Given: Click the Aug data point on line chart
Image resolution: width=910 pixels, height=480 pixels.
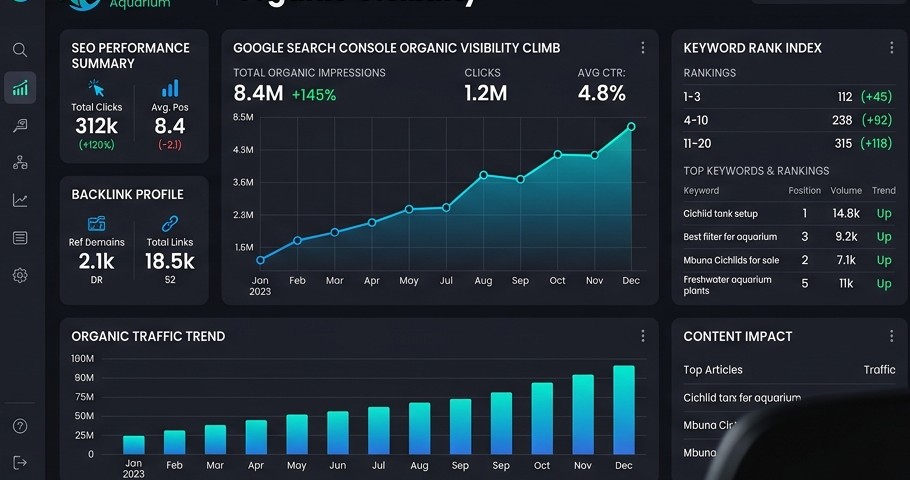Looking at the screenshot, I should point(483,175).
